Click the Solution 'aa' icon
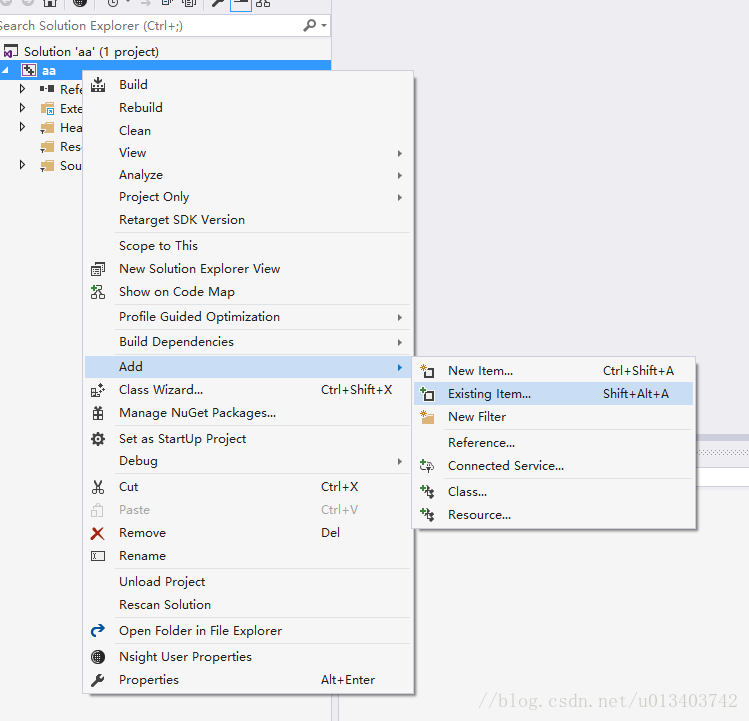 point(11,51)
